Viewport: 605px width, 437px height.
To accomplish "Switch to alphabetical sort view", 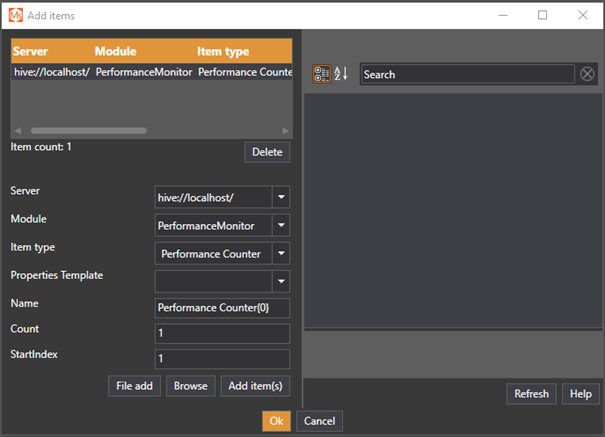I will (x=340, y=74).
